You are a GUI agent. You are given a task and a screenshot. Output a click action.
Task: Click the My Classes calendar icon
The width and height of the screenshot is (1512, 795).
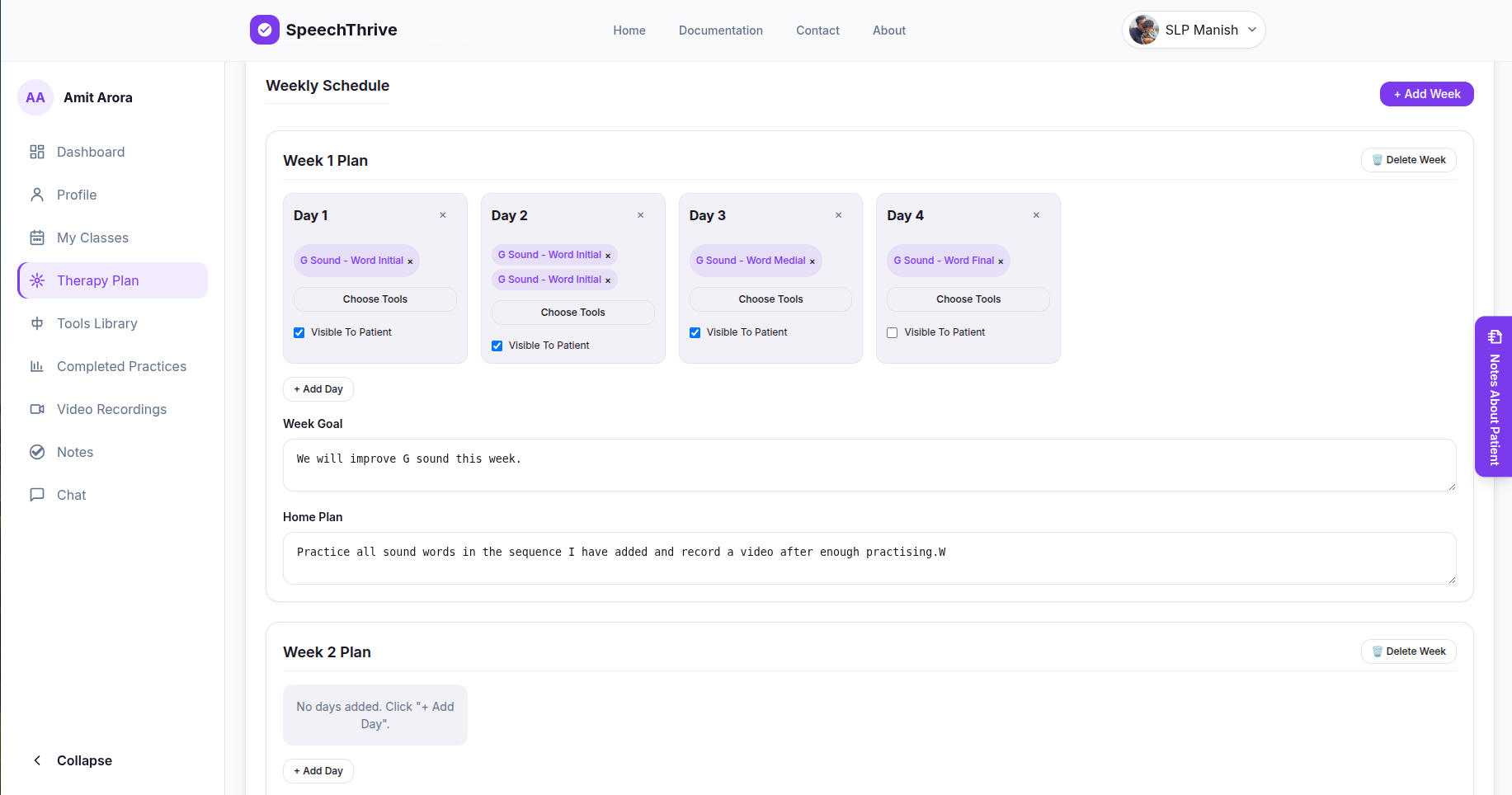coord(37,238)
